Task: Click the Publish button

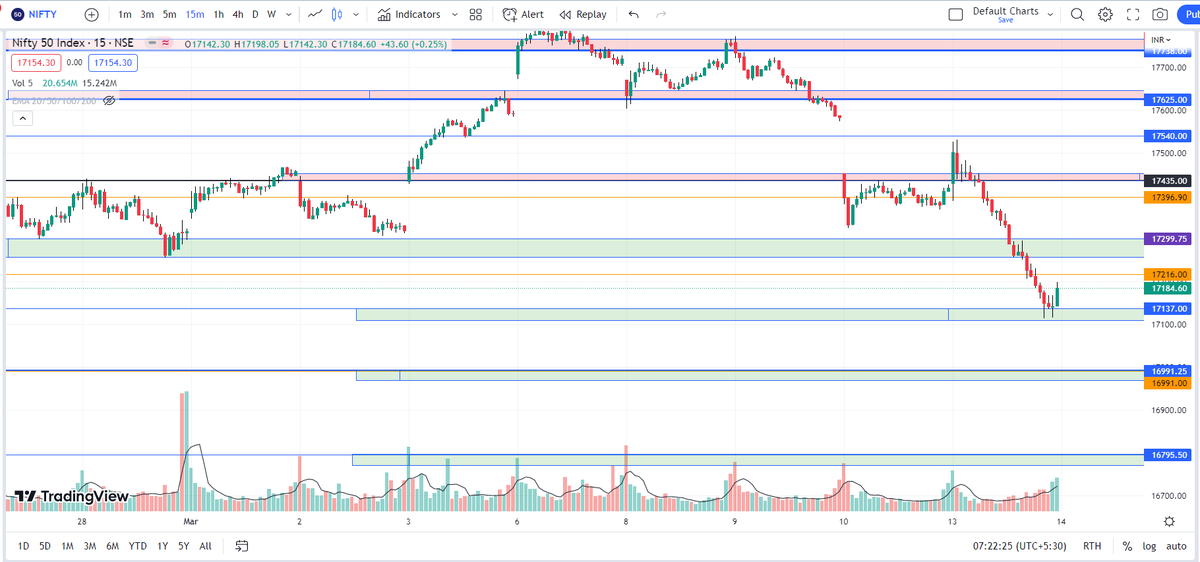Action: (1190, 14)
